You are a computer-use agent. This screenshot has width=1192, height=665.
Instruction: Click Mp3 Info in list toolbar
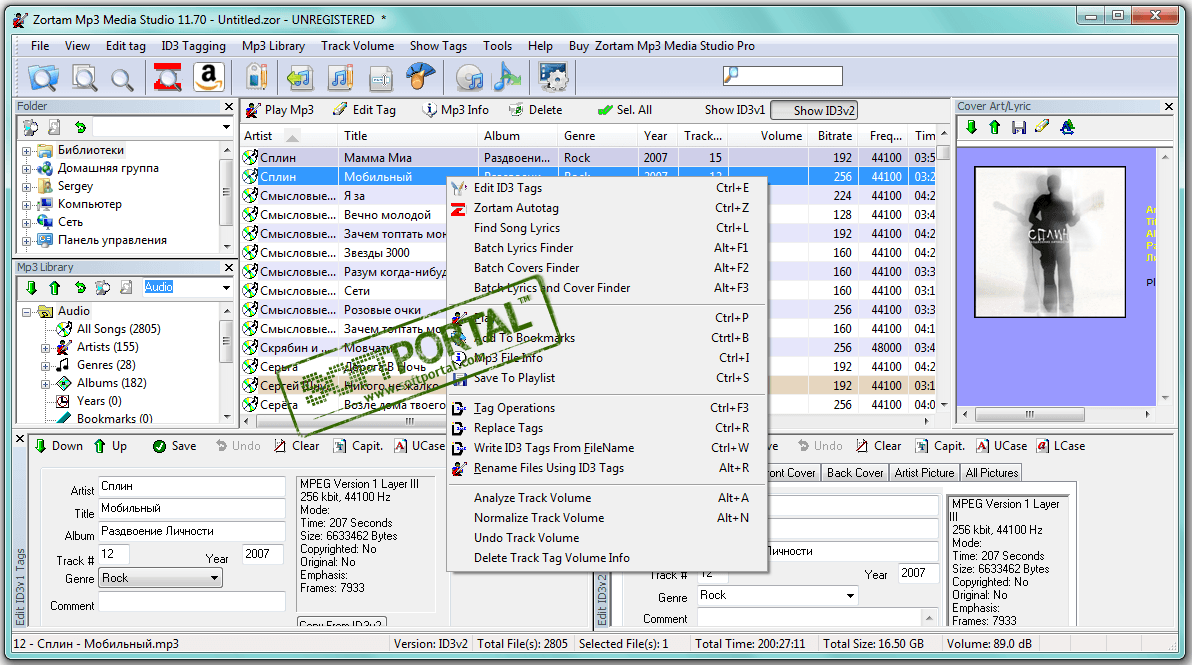456,110
